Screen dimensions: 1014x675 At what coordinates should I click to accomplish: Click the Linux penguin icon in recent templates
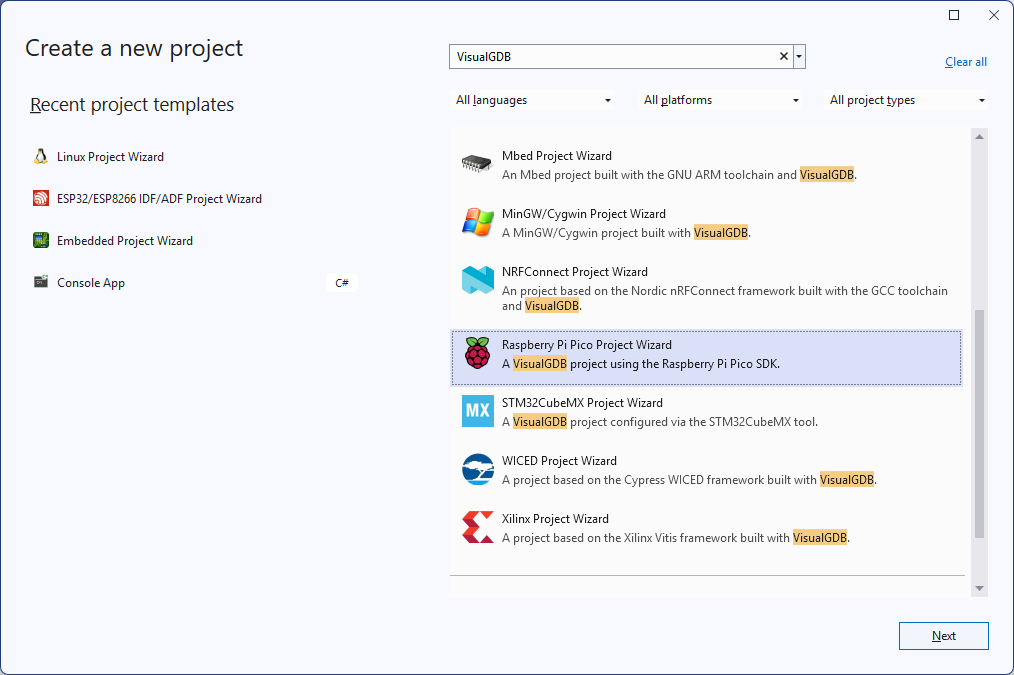pyautogui.click(x=40, y=157)
